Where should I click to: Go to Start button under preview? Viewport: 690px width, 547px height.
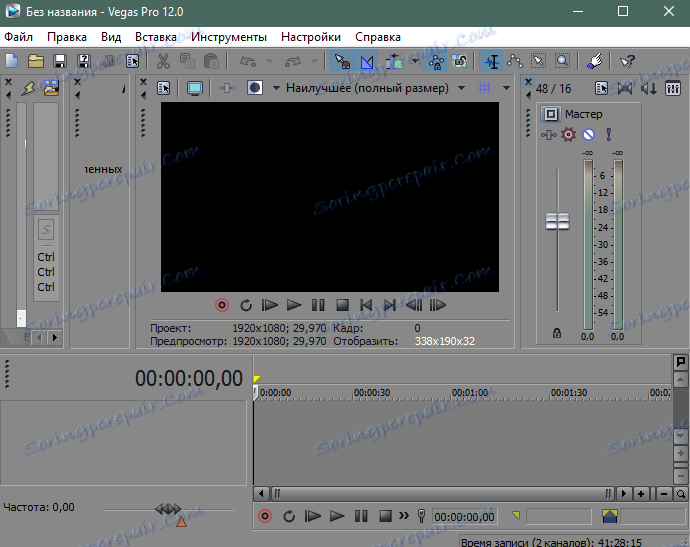(366, 305)
